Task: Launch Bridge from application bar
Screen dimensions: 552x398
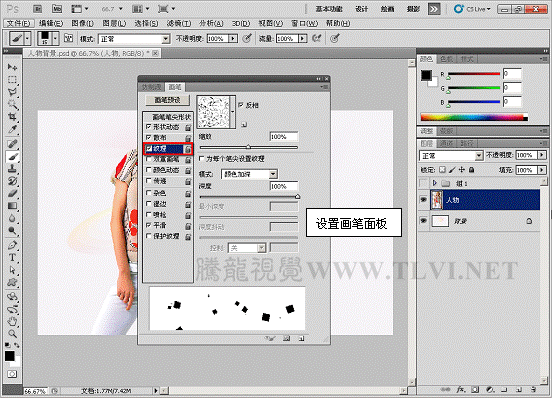Action: (38, 9)
